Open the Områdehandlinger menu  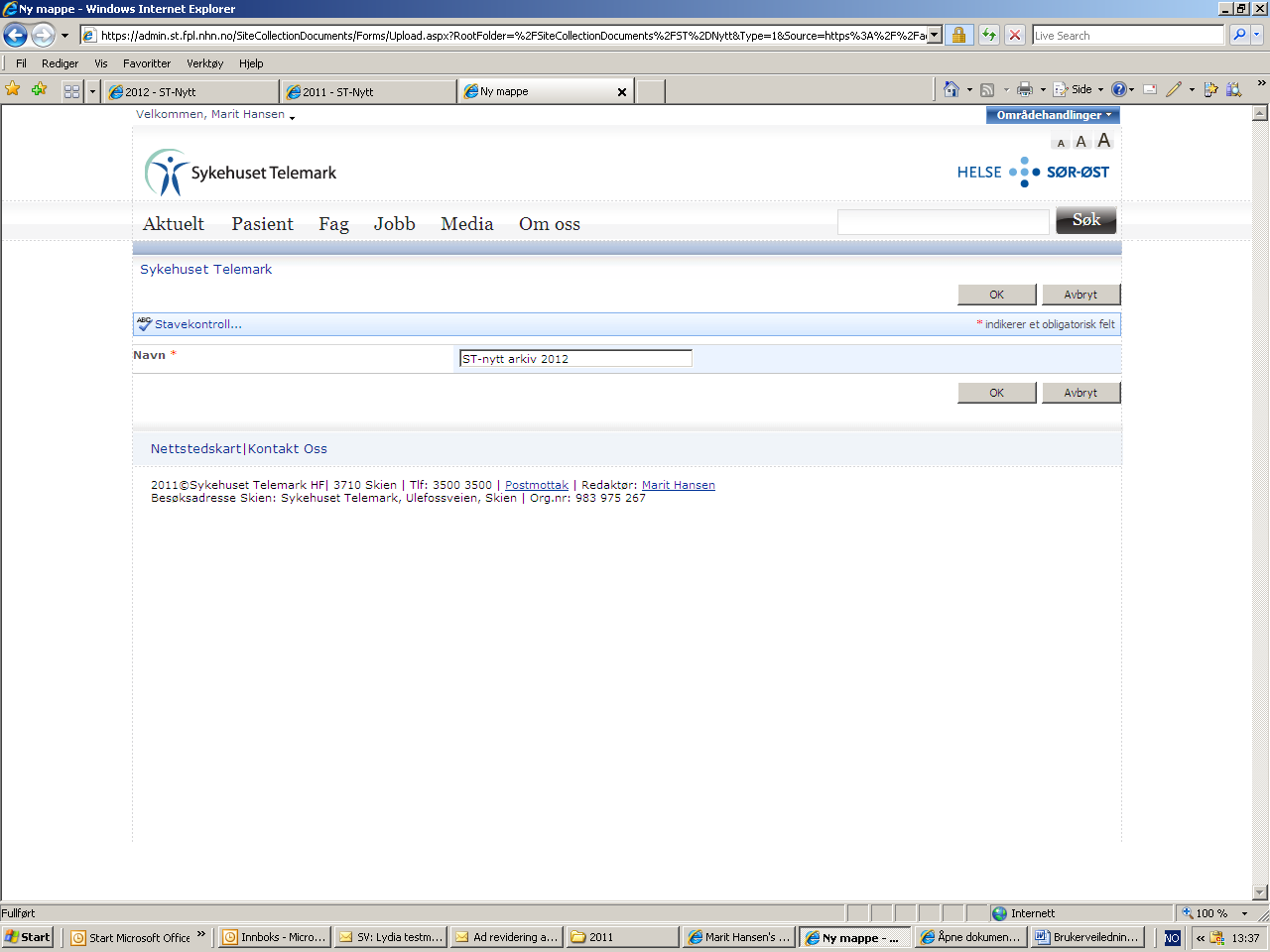click(1053, 115)
